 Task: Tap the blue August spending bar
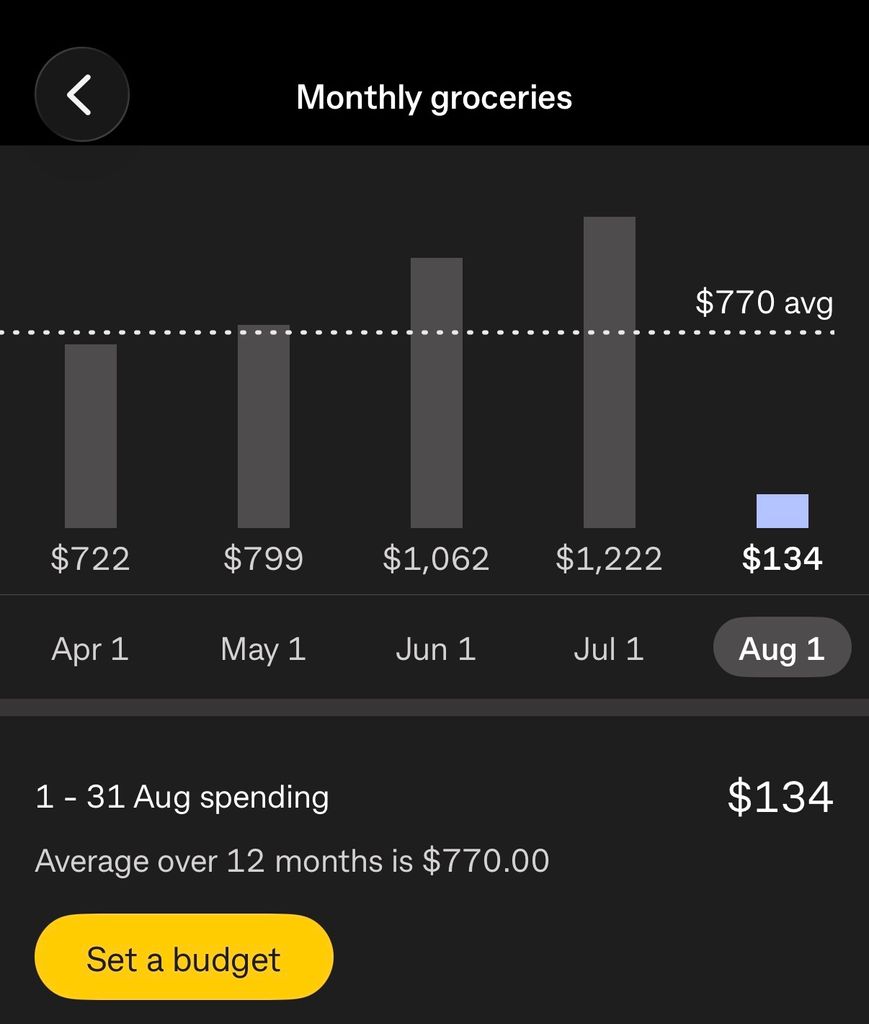click(782, 511)
